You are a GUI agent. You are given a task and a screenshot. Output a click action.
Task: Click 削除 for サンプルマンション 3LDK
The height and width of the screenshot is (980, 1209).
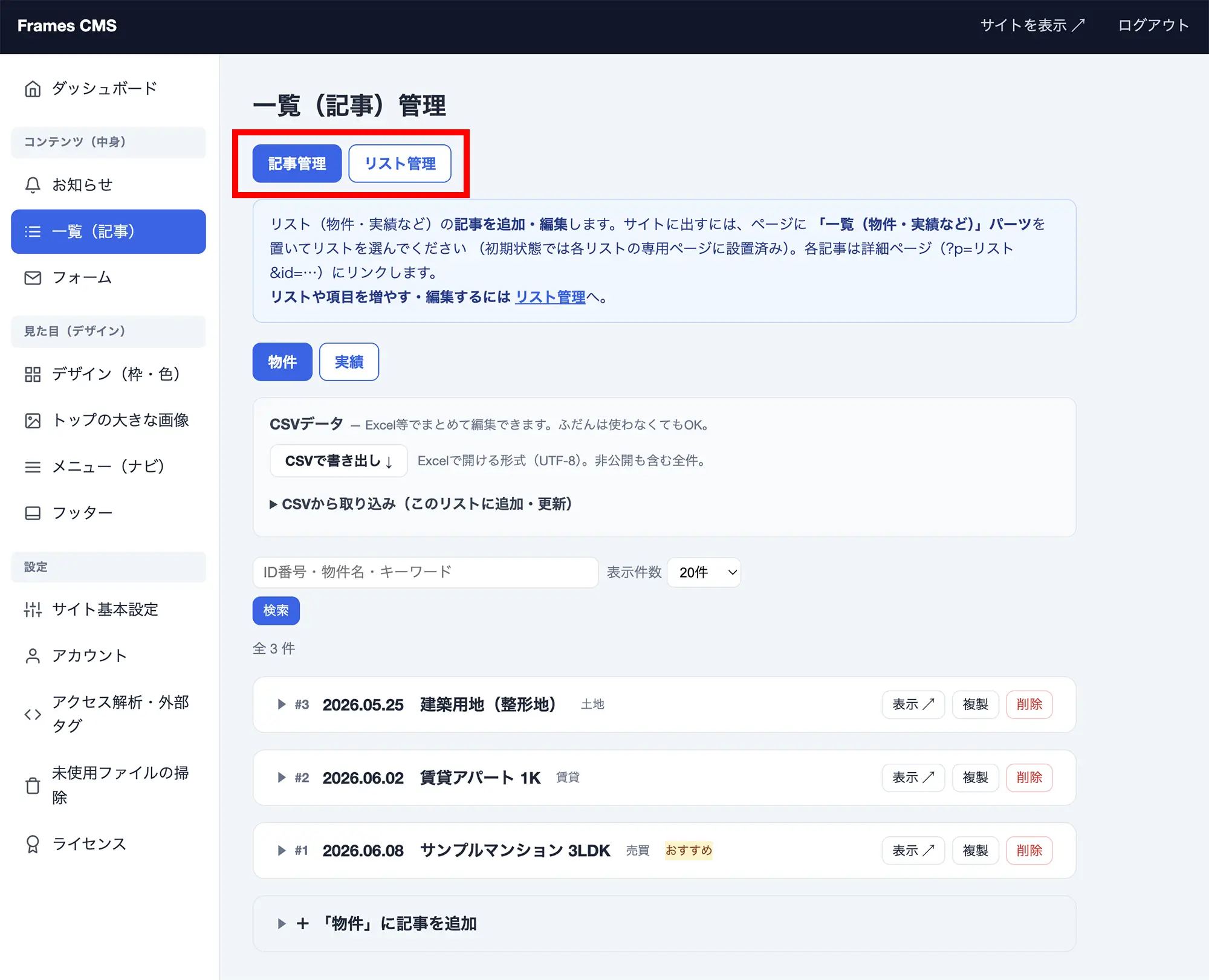[x=1029, y=851]
